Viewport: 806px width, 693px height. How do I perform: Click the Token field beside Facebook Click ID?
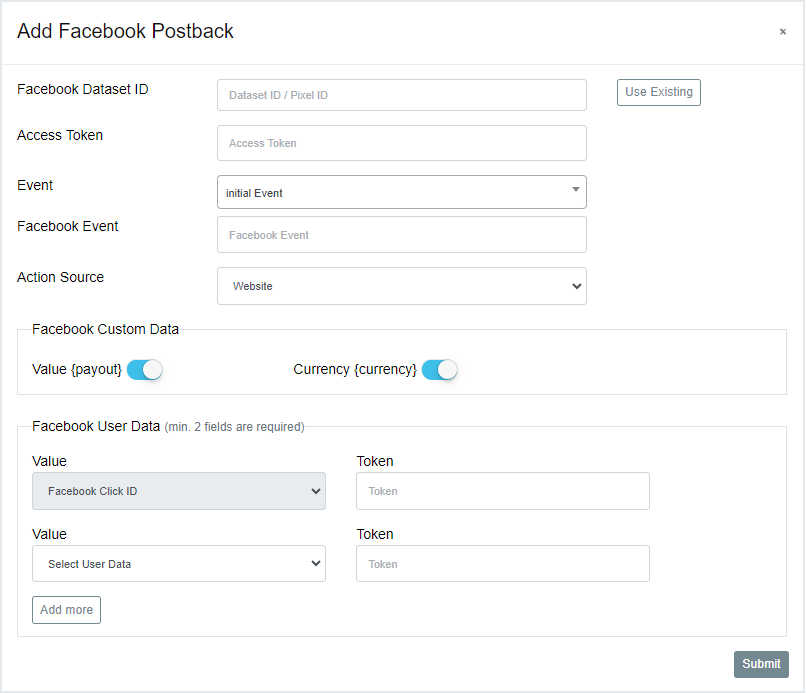pos(502,491)
